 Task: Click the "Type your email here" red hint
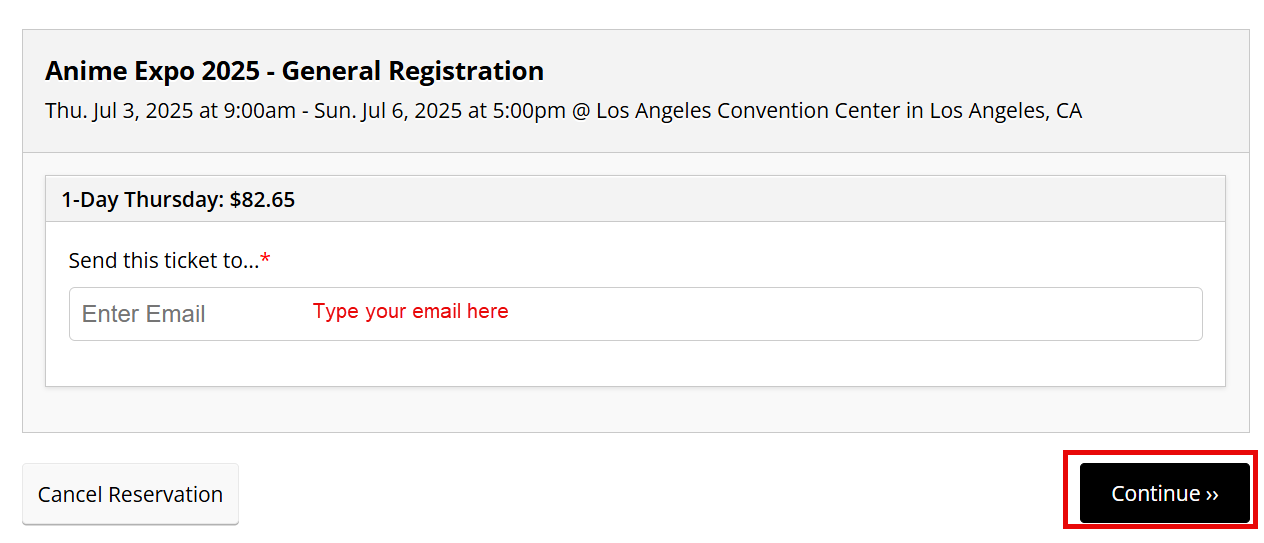pos(410,311)
